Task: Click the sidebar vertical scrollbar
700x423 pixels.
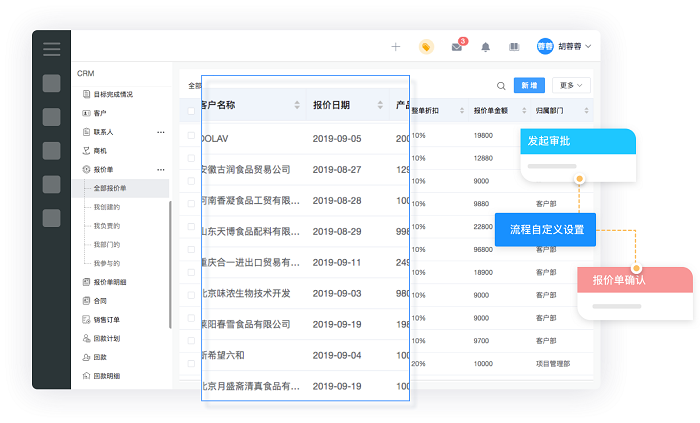Action: coord(170,265)
